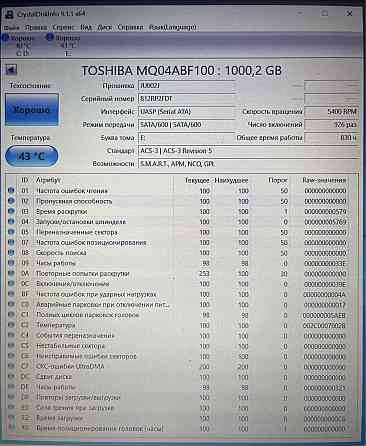Select the Пропускная способность attribute text
The image size is (366, 446).
(x=74, y=201)
